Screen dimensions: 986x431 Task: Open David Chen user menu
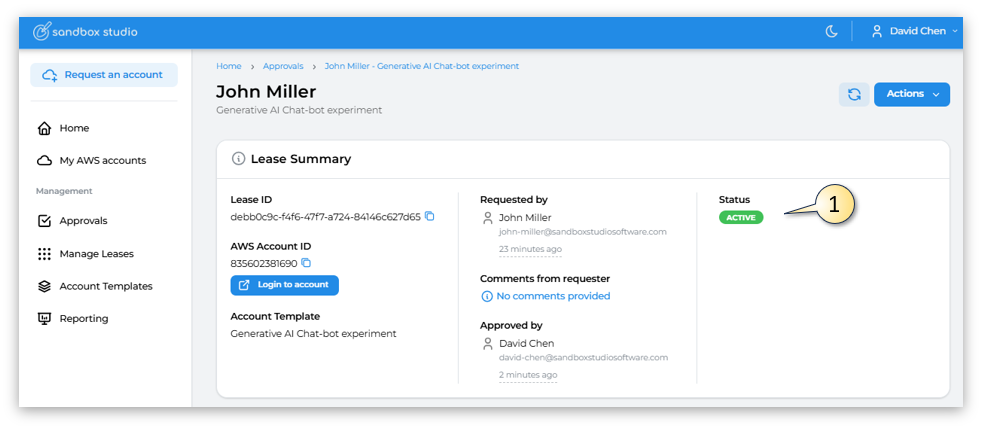[x=914, y=31]
